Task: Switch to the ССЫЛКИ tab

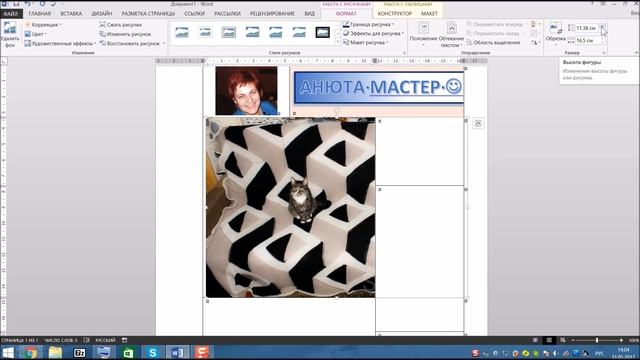Action: point(194,14)
